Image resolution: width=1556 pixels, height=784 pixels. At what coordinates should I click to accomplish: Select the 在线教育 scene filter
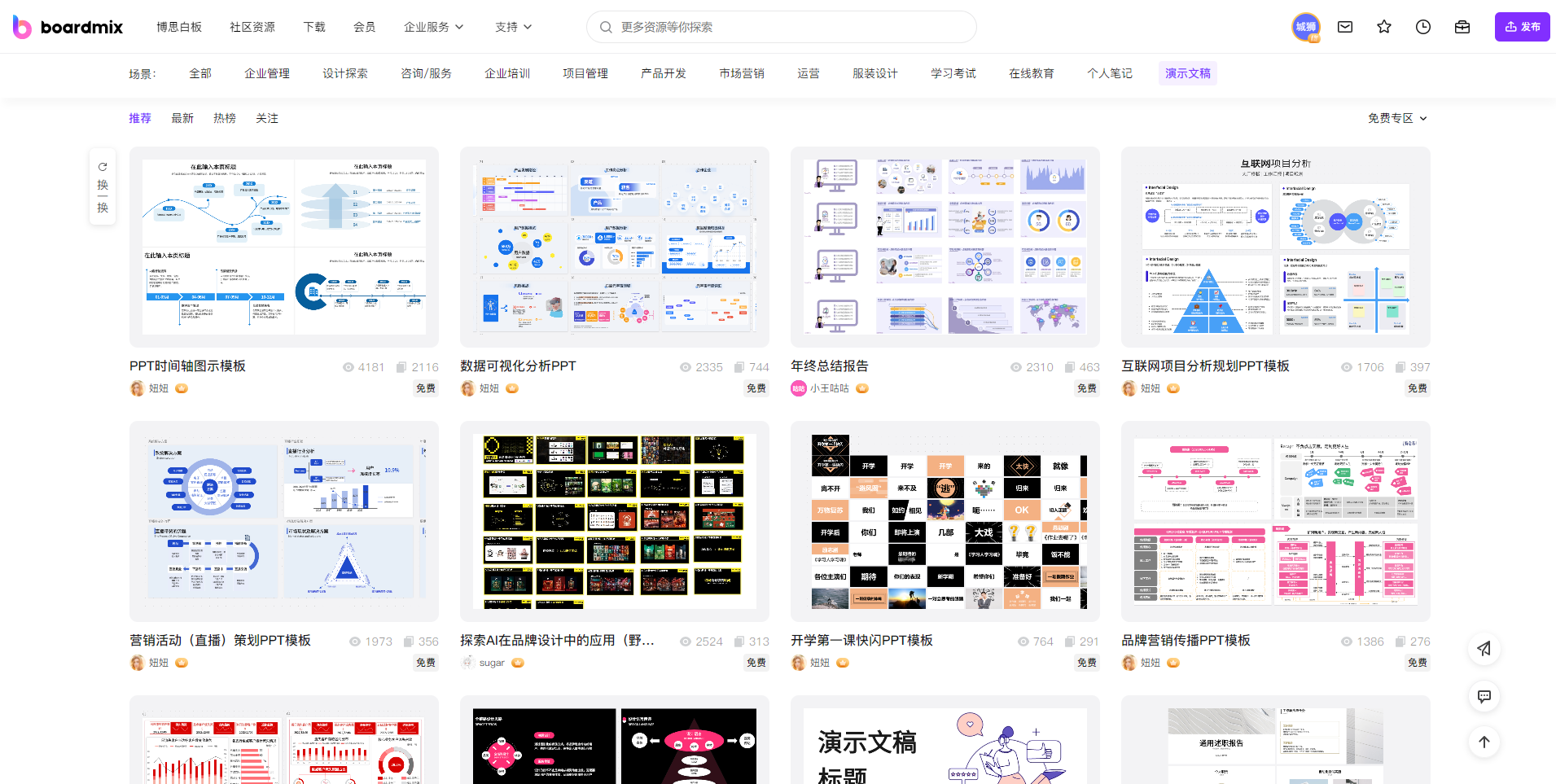[x=1032, y=73]
